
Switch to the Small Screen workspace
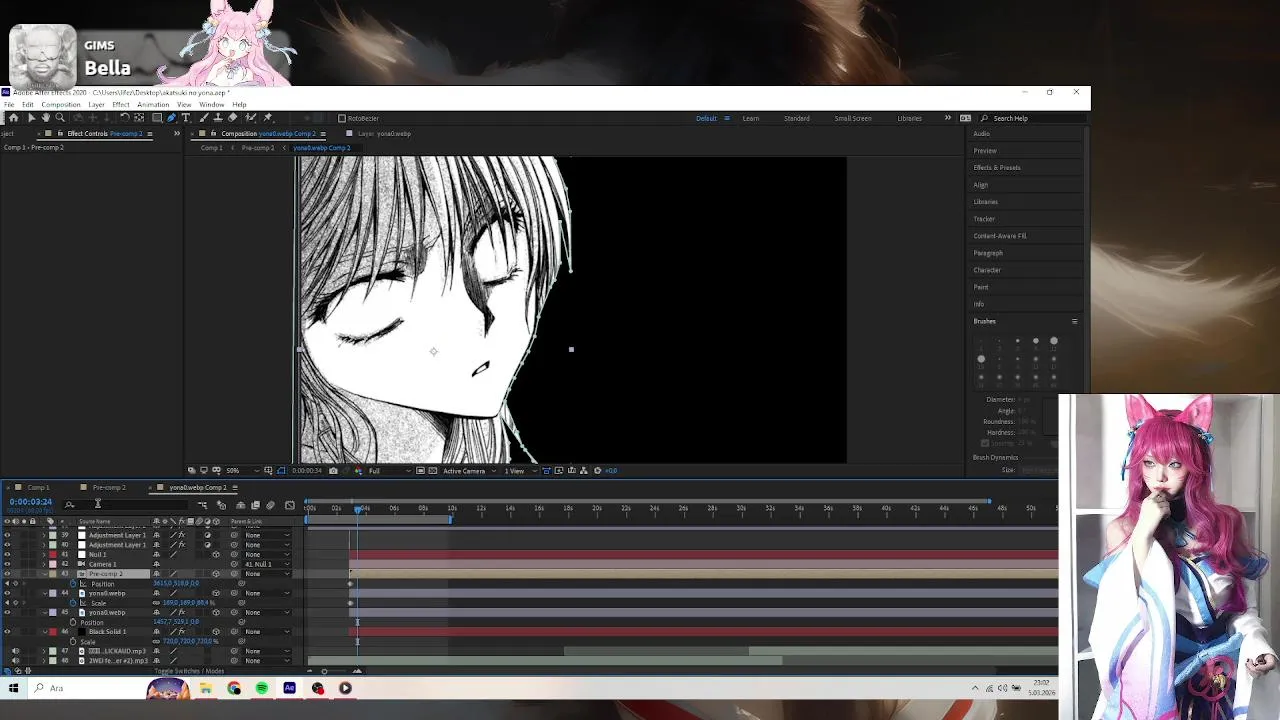click(x=853, y=118)
